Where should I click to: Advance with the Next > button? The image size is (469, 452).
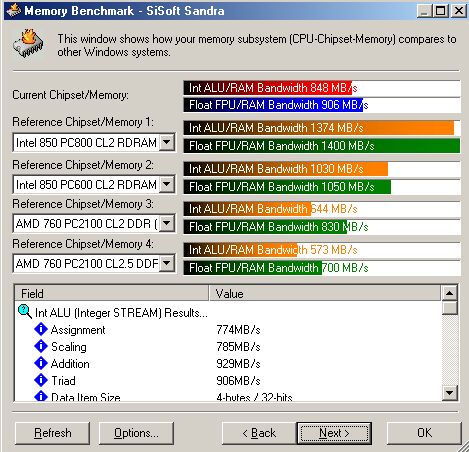click(334, 433)
